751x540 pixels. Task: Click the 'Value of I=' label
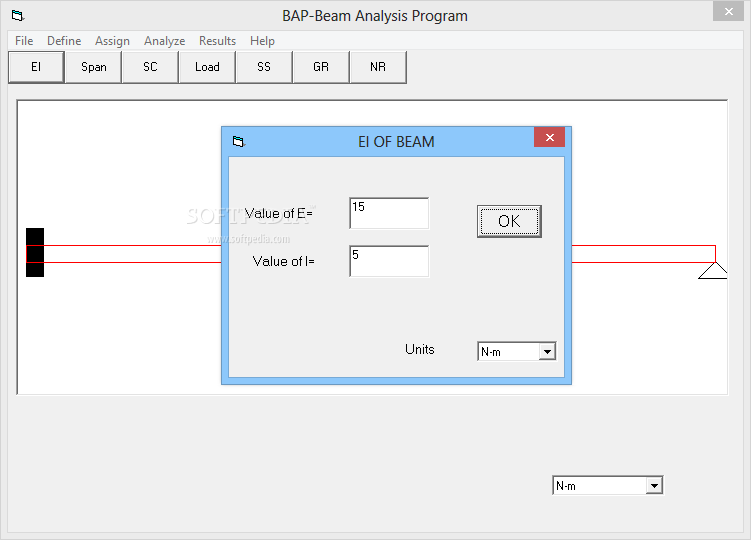point(284,261)
